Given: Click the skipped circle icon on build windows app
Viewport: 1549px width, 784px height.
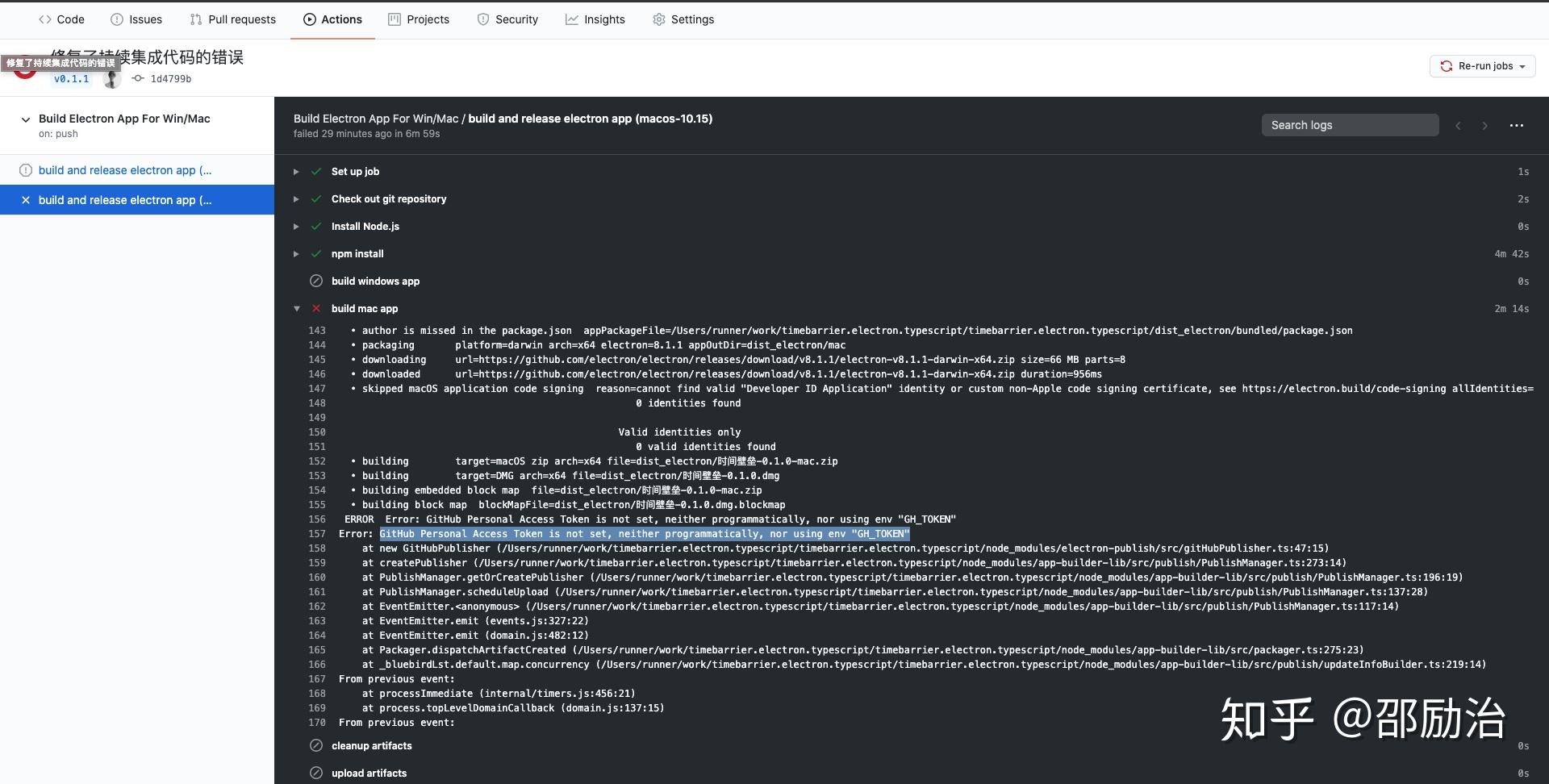Looking at the screenshot, I should tap(315, 281).
